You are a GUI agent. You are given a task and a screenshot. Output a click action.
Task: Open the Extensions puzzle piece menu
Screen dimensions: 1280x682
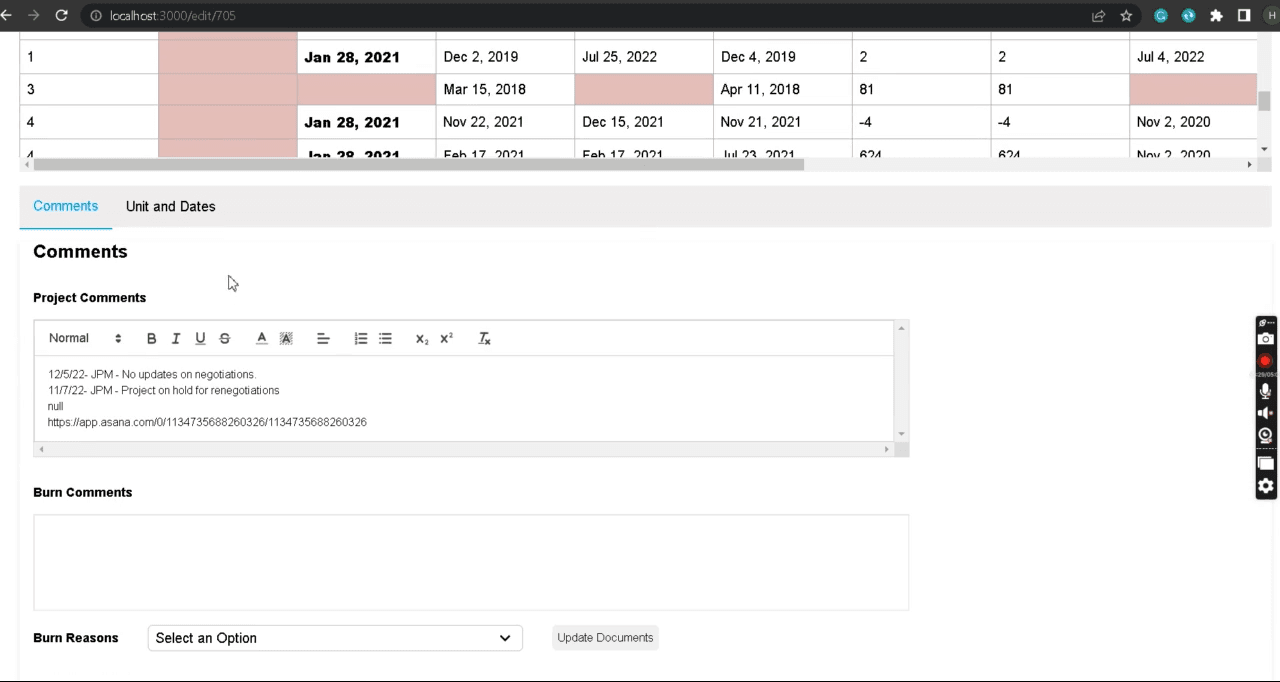[x=1216, y=16]
